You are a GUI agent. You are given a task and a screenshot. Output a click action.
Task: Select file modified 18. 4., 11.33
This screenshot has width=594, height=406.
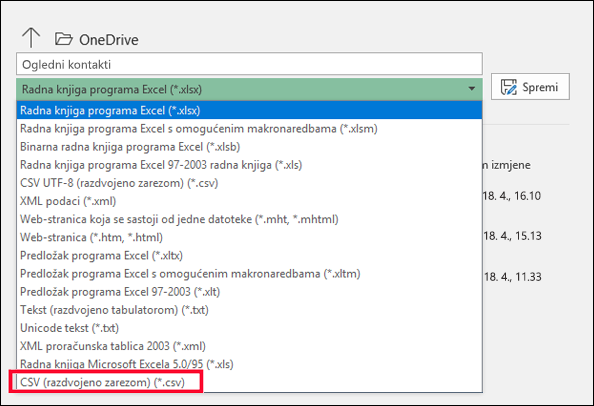pyautogui.click(x=513, y=277)
